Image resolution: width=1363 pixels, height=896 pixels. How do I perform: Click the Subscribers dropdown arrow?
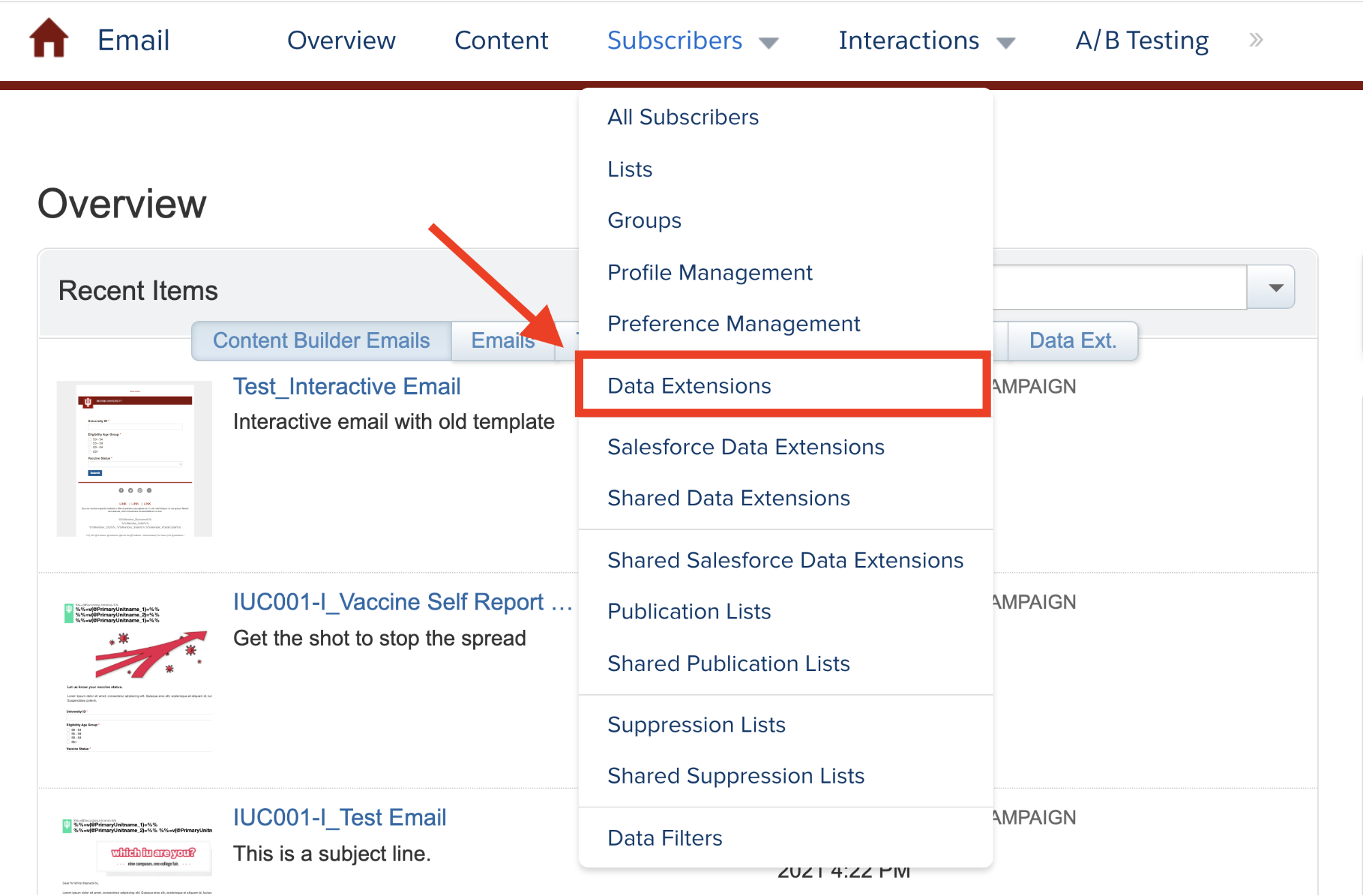point(768,43)
